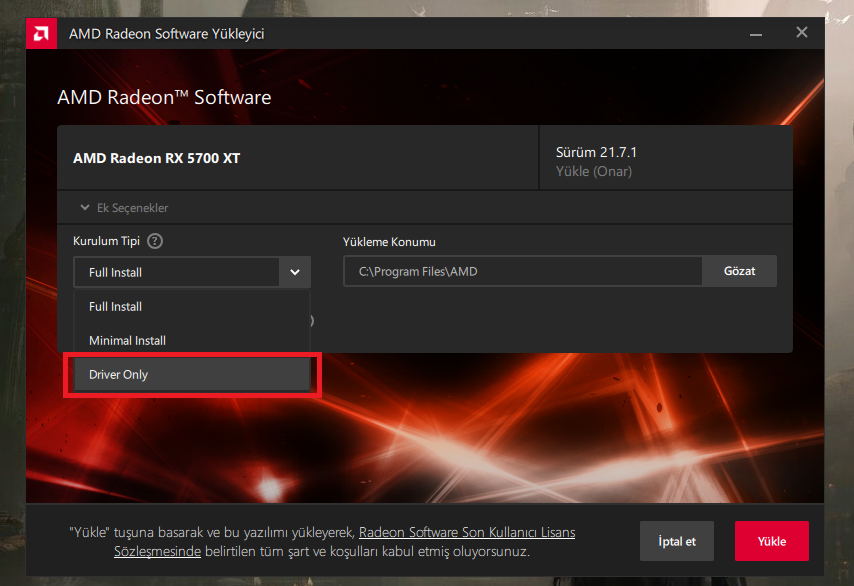Click the Full Install combo box field

(192, 272)
